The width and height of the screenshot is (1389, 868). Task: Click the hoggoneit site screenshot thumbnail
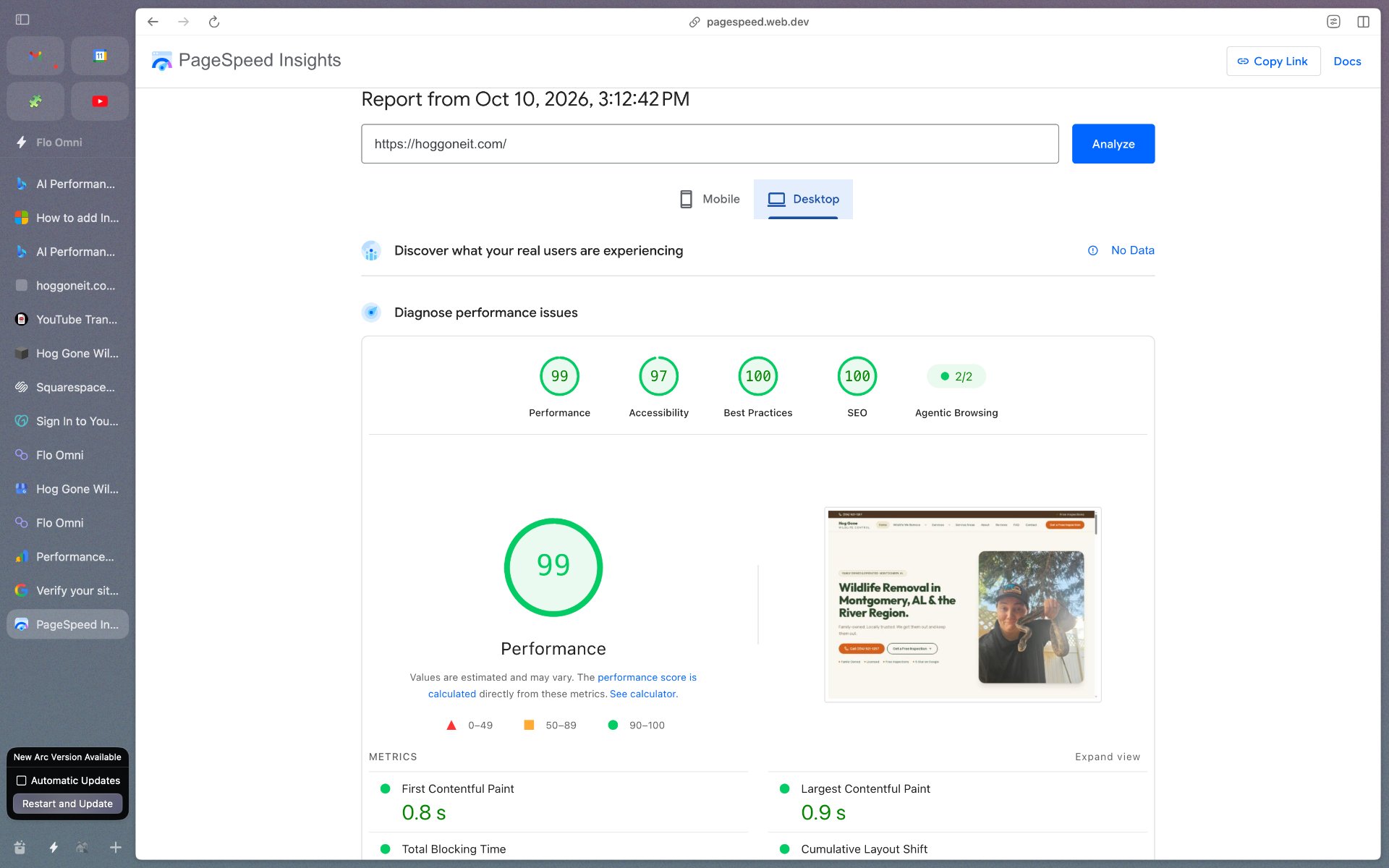point(962,605)
